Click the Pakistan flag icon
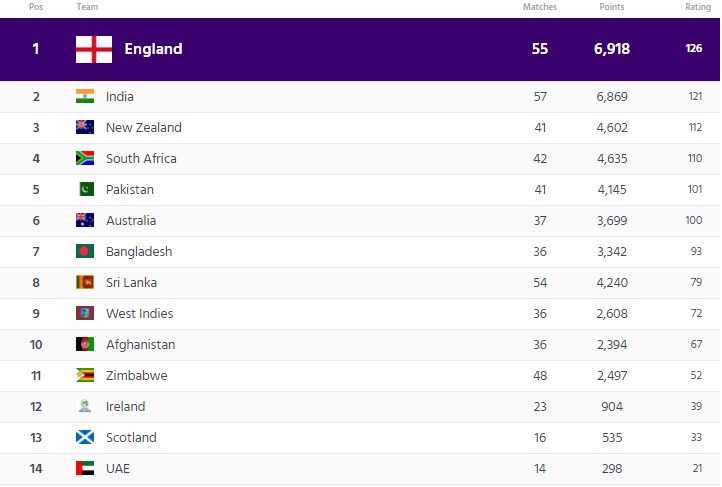The width and height of the screenshot is (722, 487). click(x=85, y=190)
